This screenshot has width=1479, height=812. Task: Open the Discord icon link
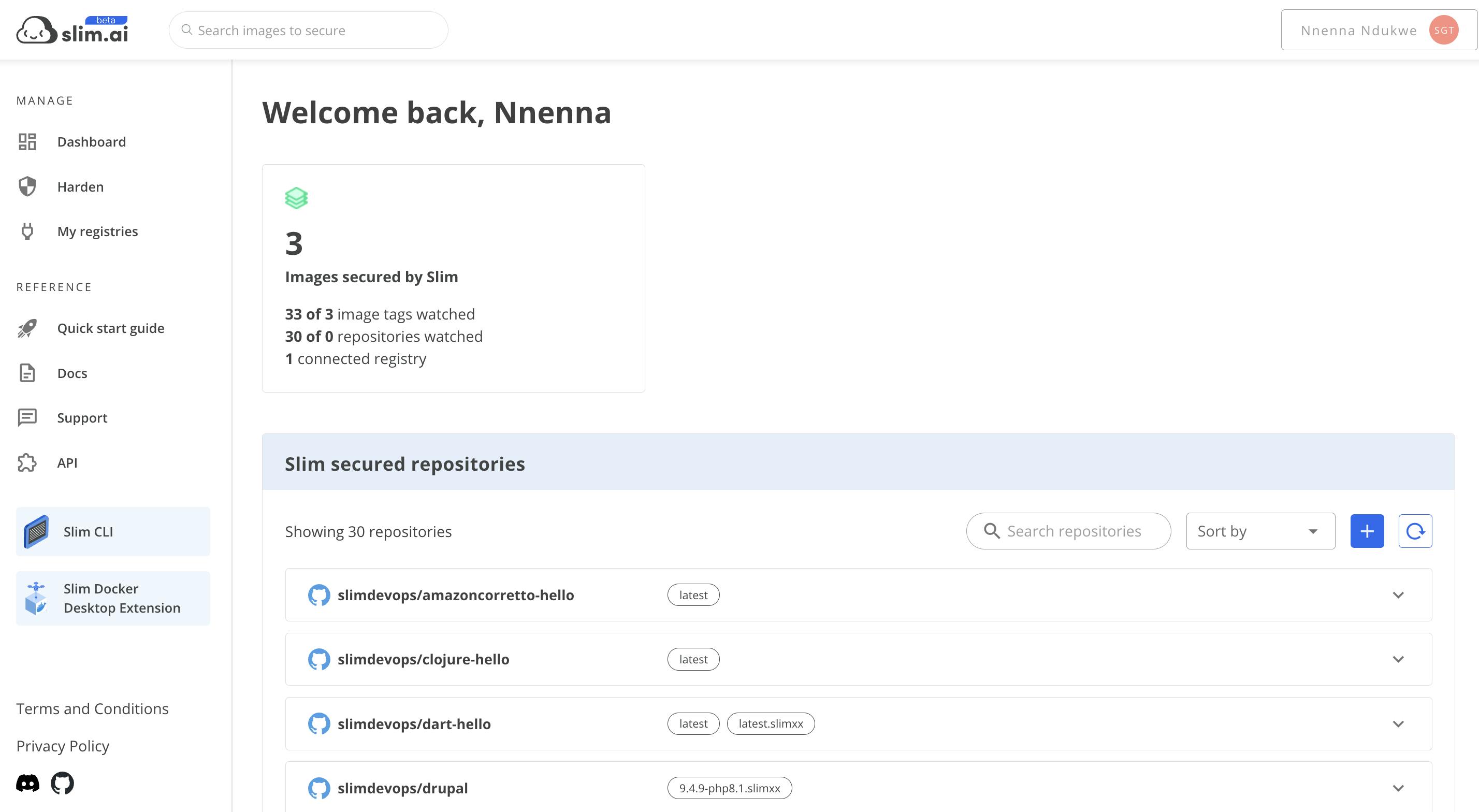(27, 782)
